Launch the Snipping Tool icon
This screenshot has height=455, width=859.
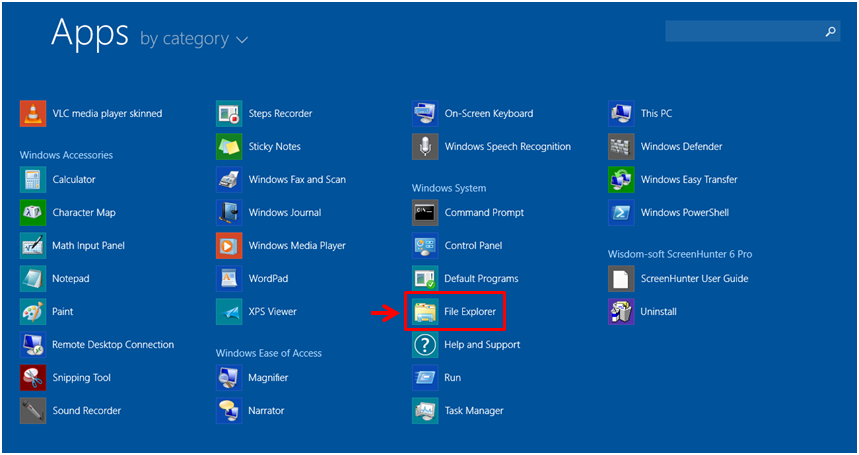(33, 378)
